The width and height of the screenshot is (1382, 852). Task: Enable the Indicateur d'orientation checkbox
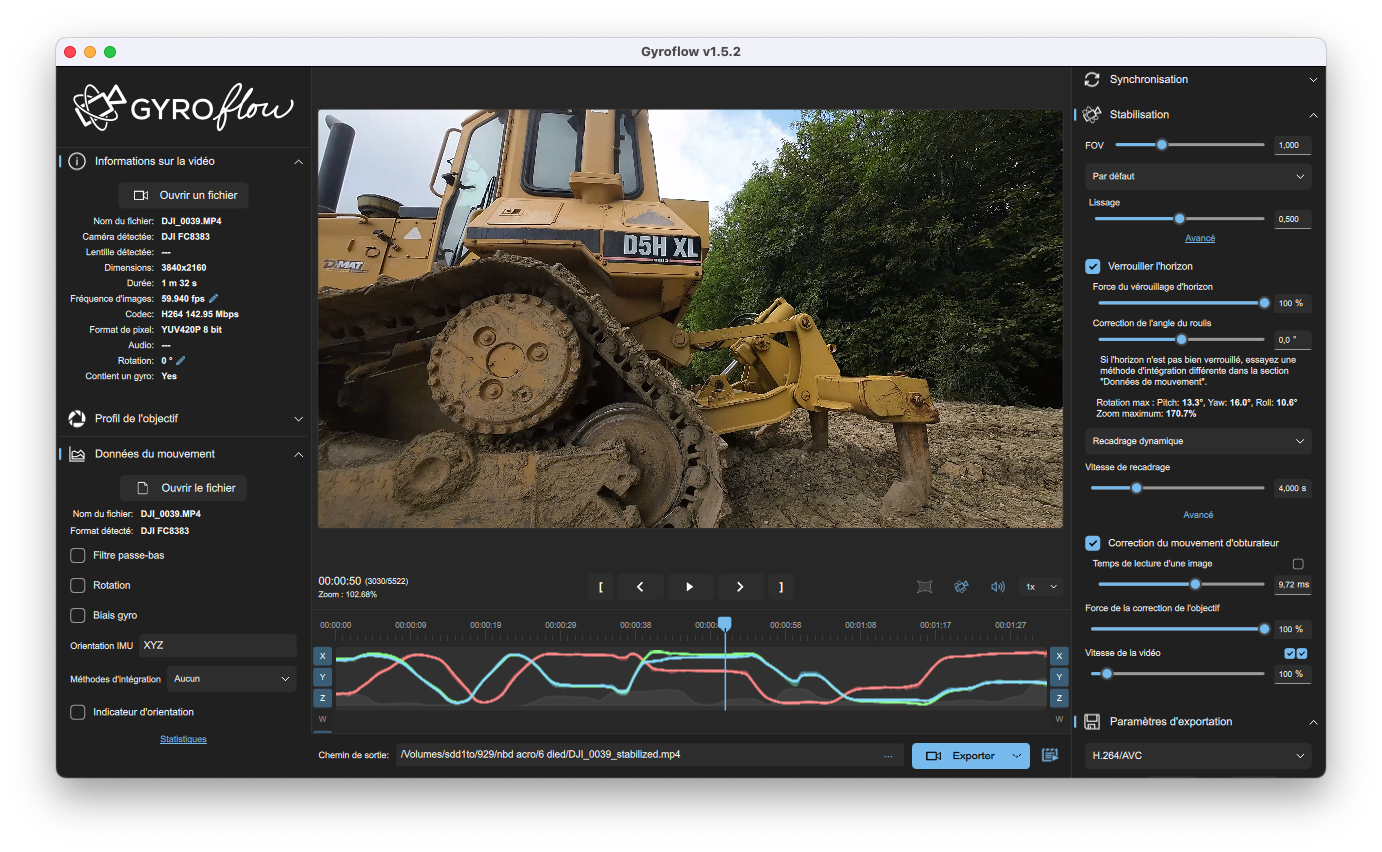tap(77, 712)
